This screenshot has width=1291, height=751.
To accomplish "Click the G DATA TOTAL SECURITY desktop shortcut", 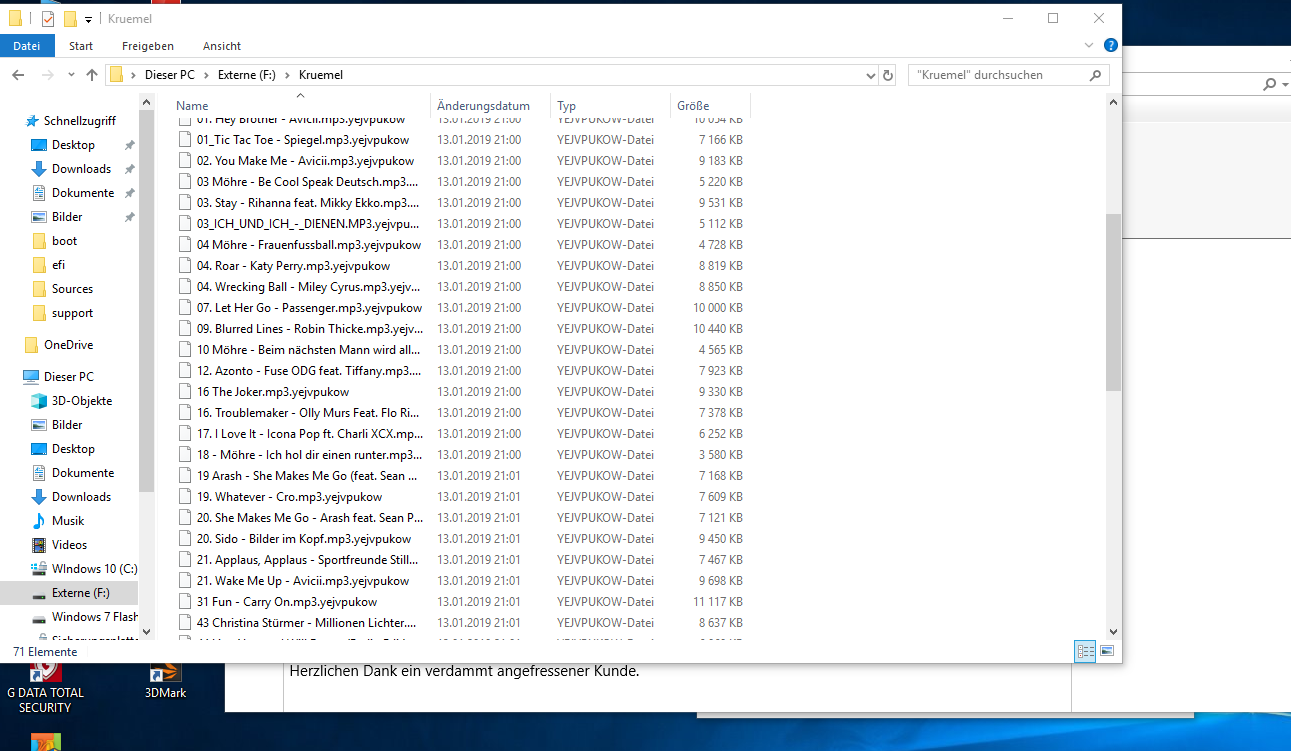I will [45, 685].
